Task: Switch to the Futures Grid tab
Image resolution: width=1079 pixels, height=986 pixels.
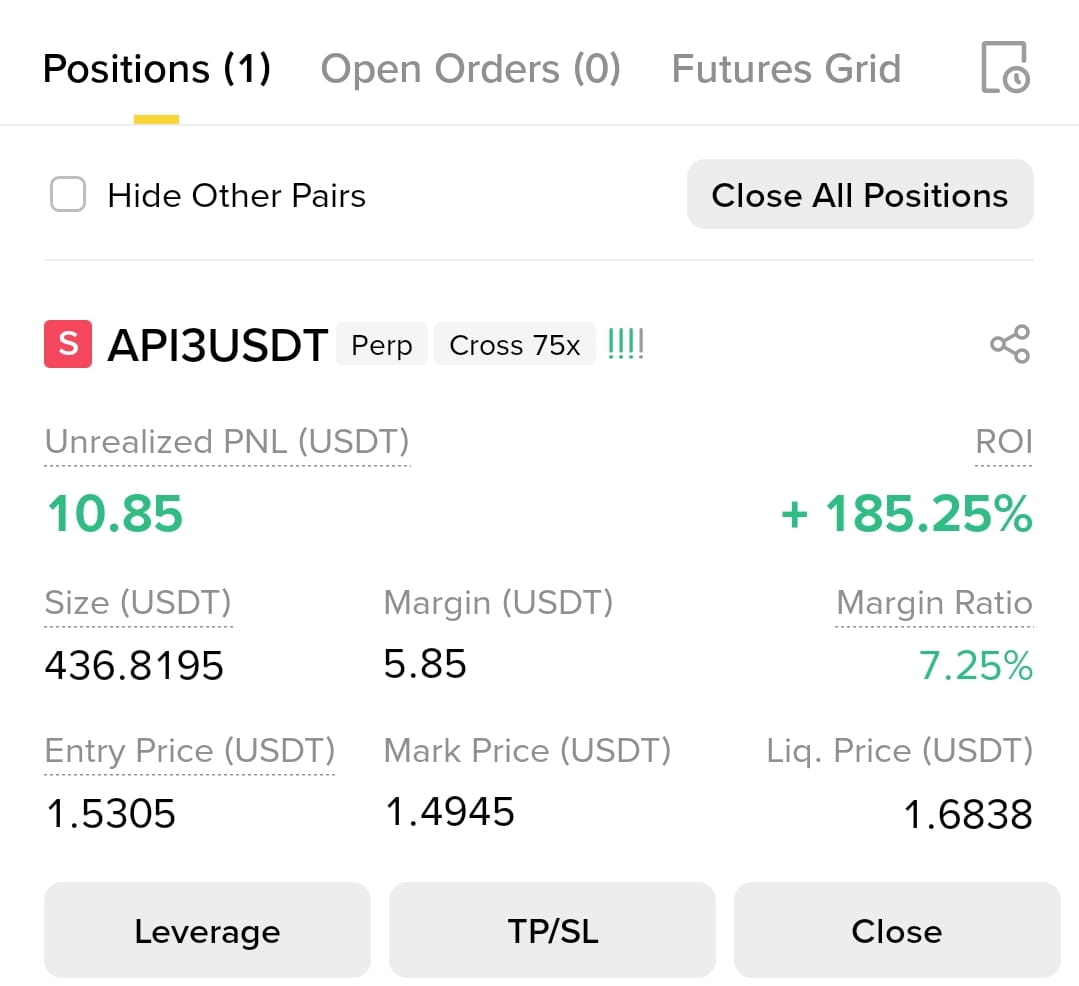Action: 787,69
